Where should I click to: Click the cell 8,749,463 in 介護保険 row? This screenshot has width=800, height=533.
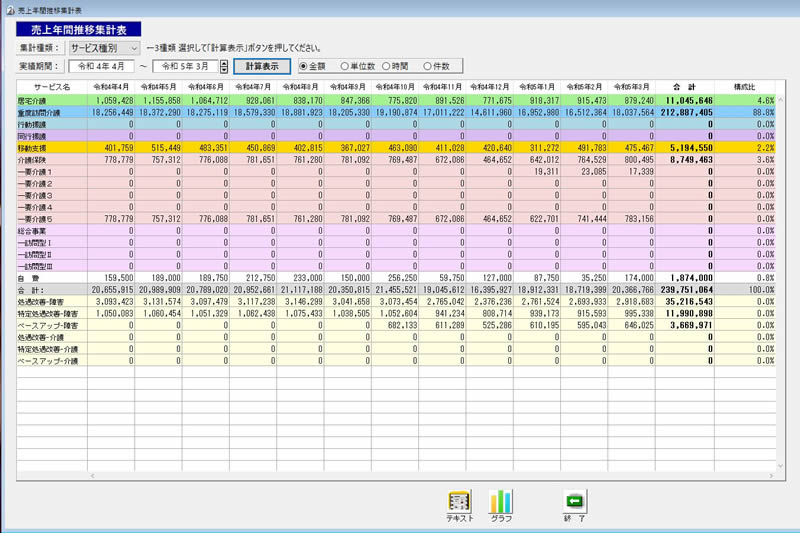(685, 160)
